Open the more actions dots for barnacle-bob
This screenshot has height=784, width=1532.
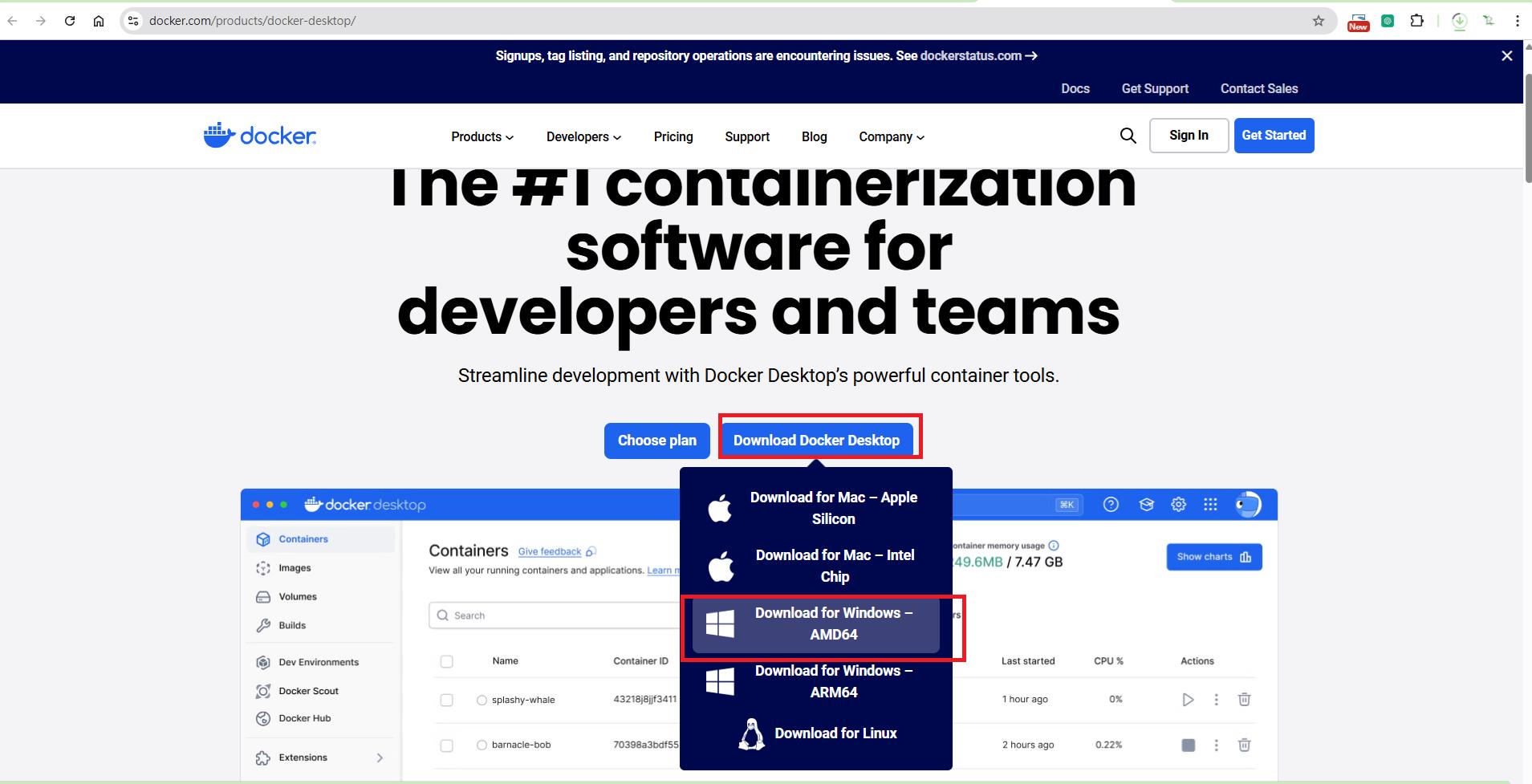point(1217,745)
